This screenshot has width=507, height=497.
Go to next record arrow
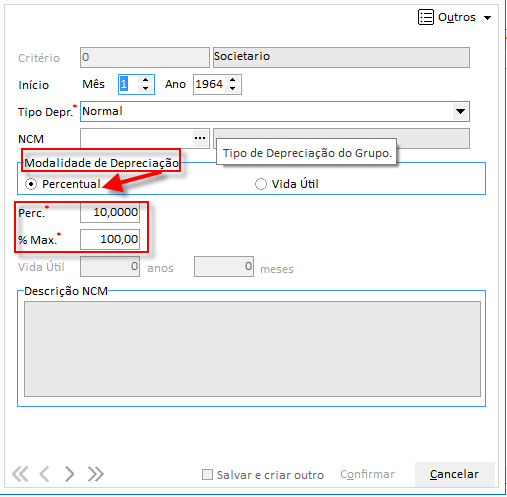(69, 474)
